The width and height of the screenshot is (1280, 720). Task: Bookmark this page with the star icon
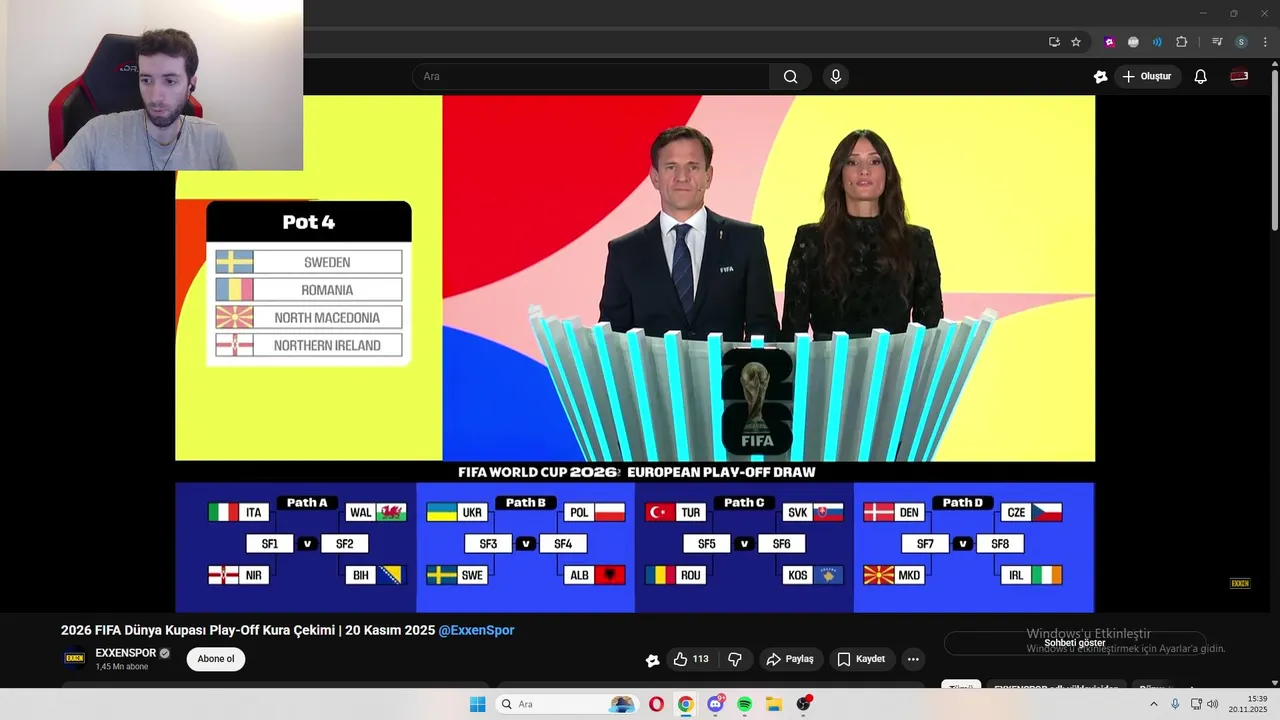(x=1076, y=42)
